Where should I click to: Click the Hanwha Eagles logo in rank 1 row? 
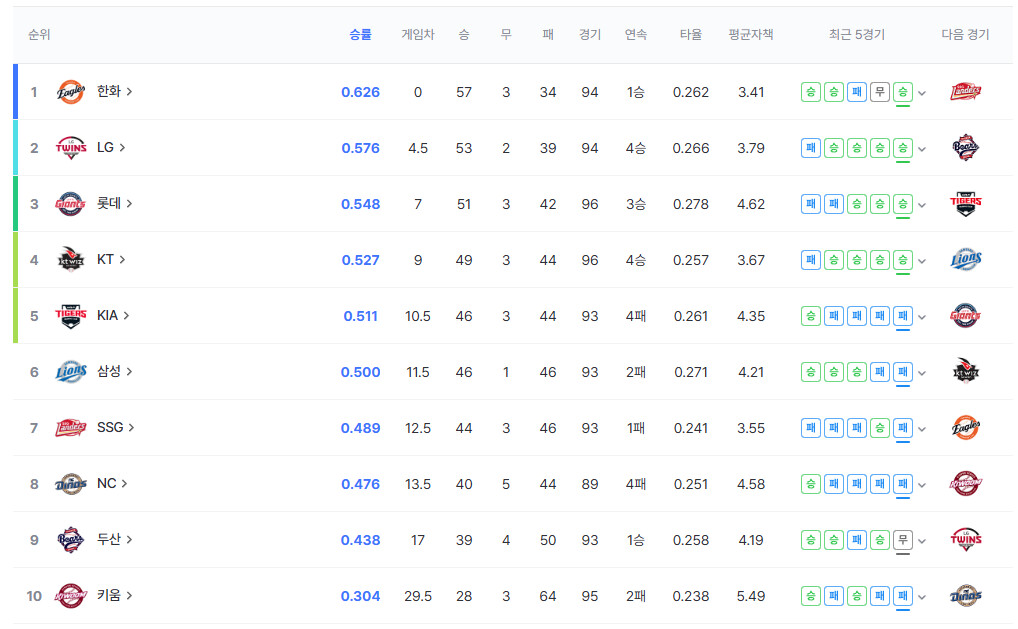(x=71, y=92)
